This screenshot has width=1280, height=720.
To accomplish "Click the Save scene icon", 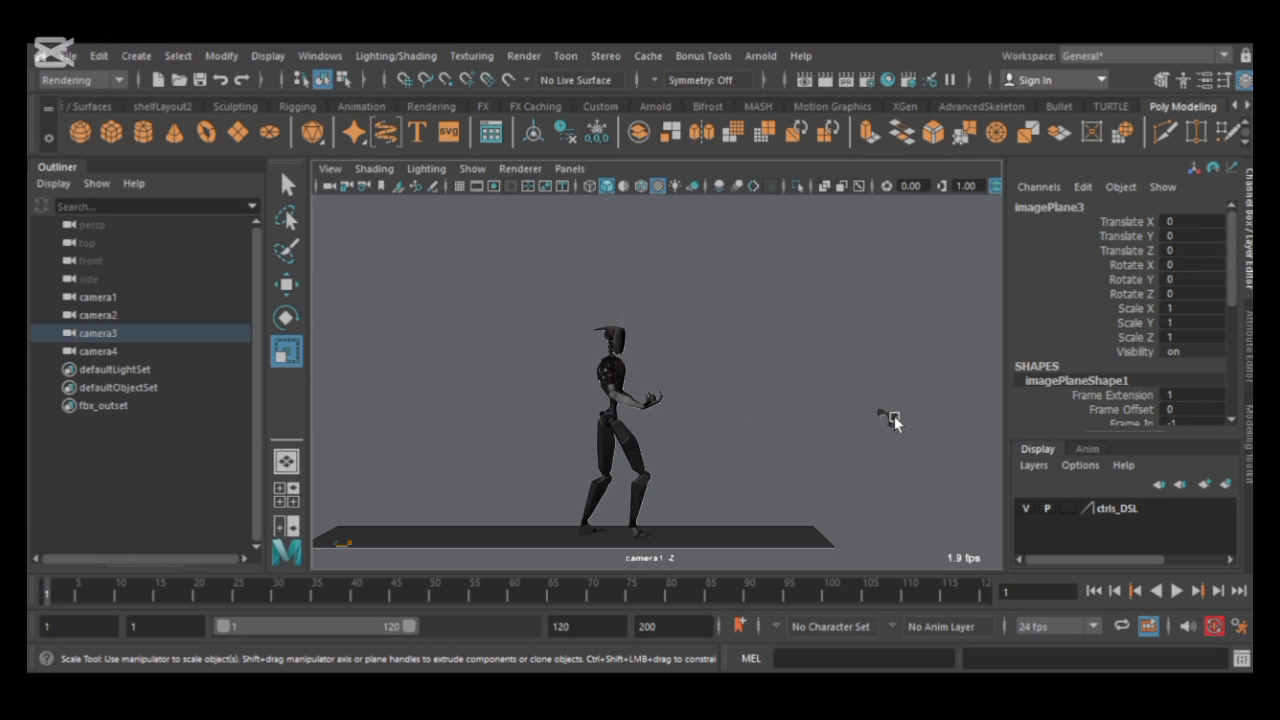I will coord(199,80).
